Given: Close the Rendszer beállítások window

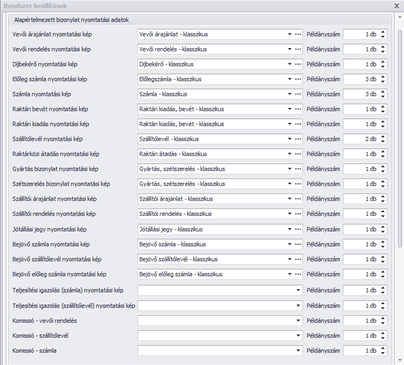Looking at the screenshot, I should point(397,6).
